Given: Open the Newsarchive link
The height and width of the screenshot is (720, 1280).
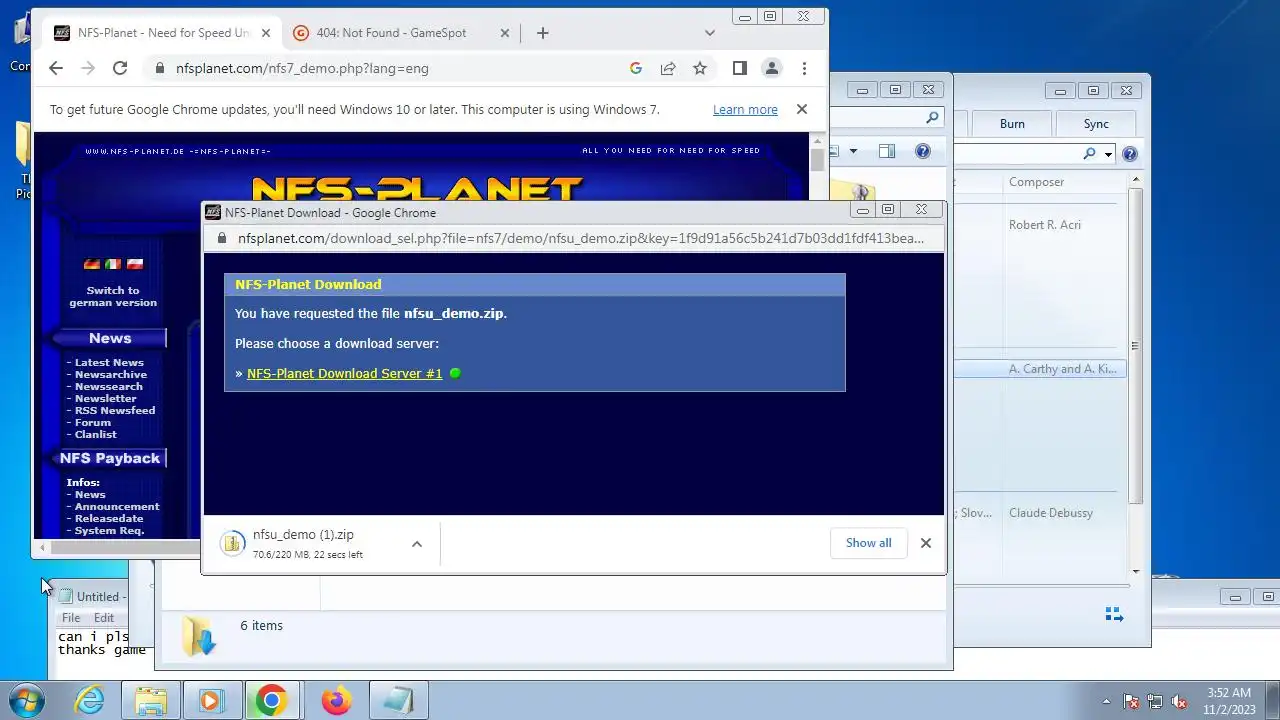Looking at the screenshot, I should (111, 374).
